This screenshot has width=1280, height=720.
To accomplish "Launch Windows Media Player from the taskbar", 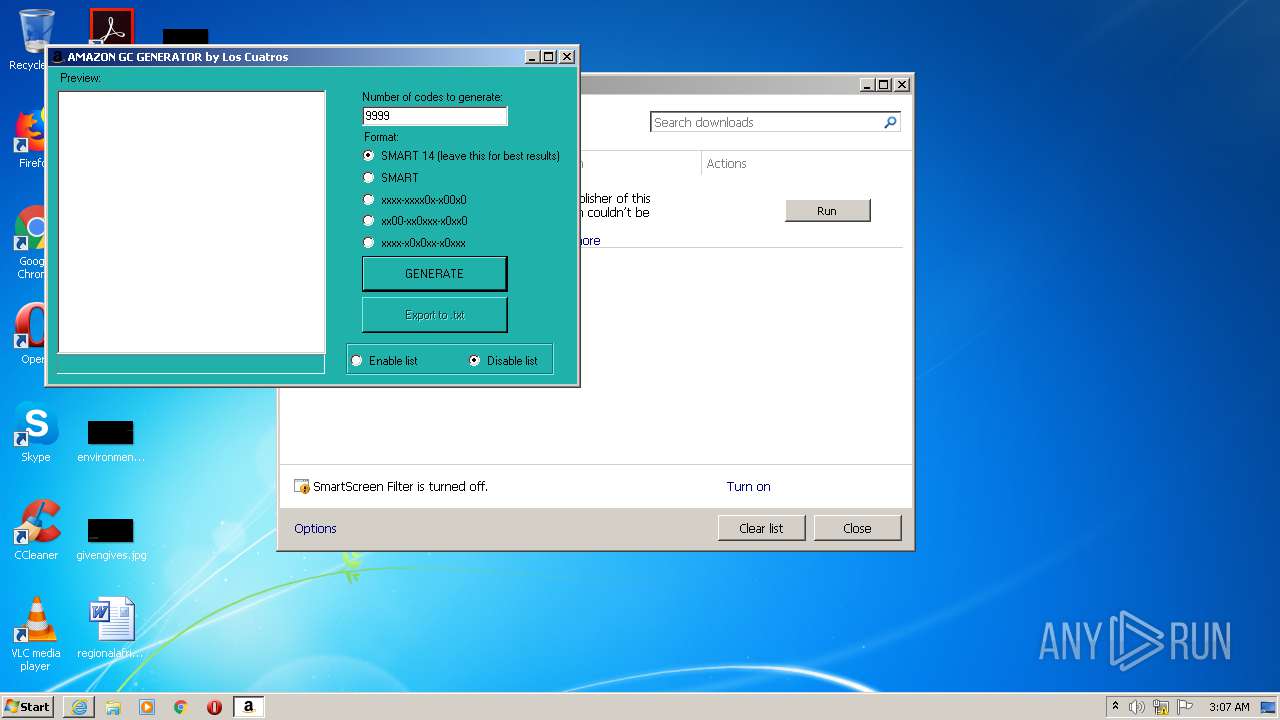I will pyautogui.click(x=147, y=707).
